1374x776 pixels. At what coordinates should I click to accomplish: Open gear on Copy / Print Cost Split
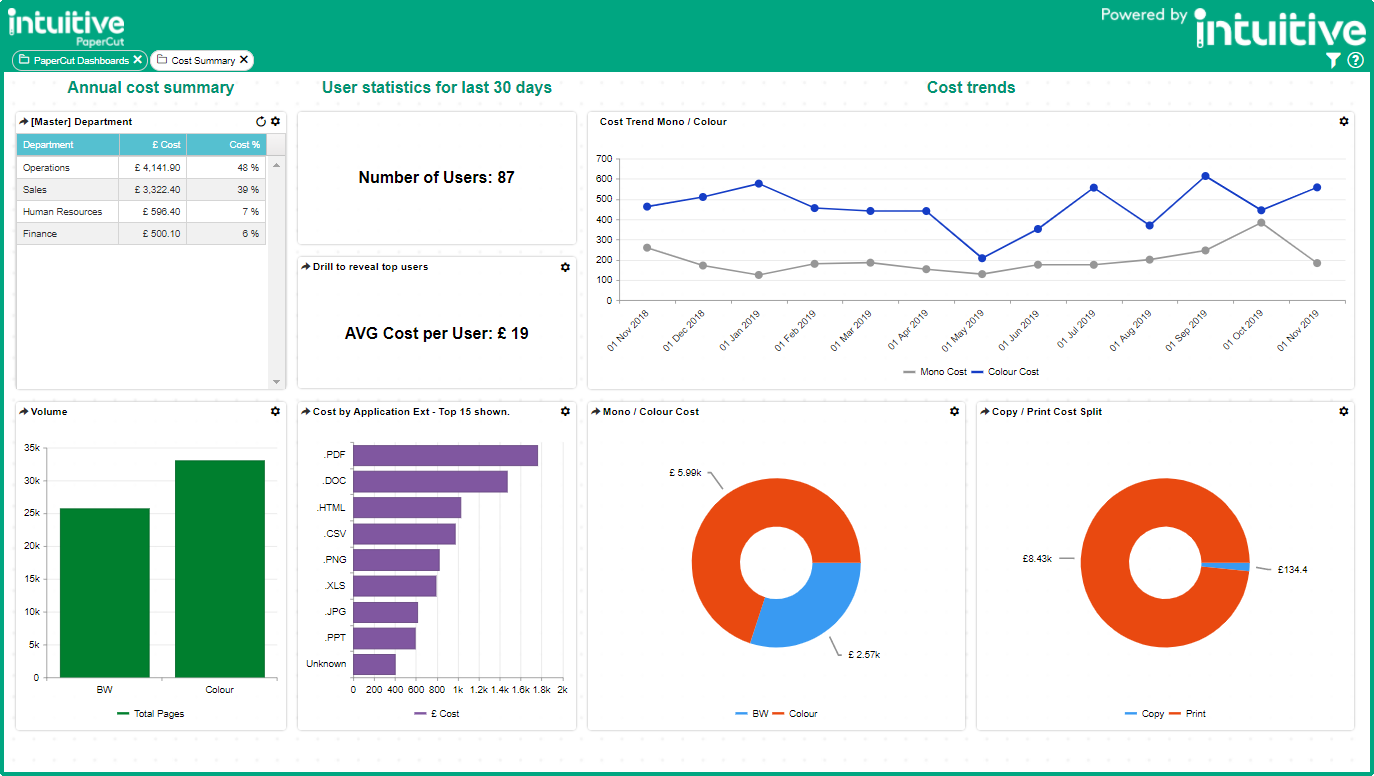[x=1344, y=411]
